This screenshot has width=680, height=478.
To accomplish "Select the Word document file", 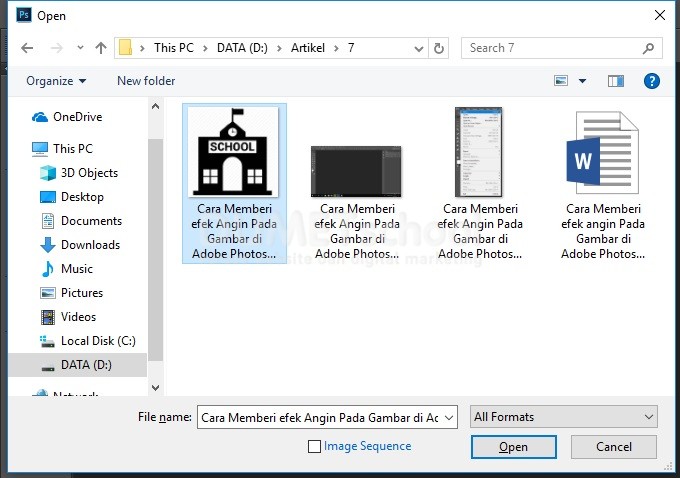I will tap(603, 185).
